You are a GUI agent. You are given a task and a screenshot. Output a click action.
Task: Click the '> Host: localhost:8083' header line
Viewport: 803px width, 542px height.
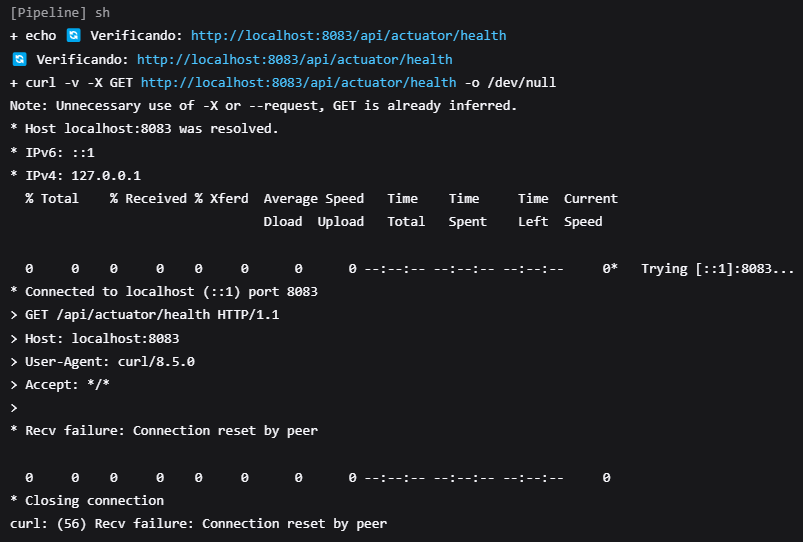click(95, 338)
